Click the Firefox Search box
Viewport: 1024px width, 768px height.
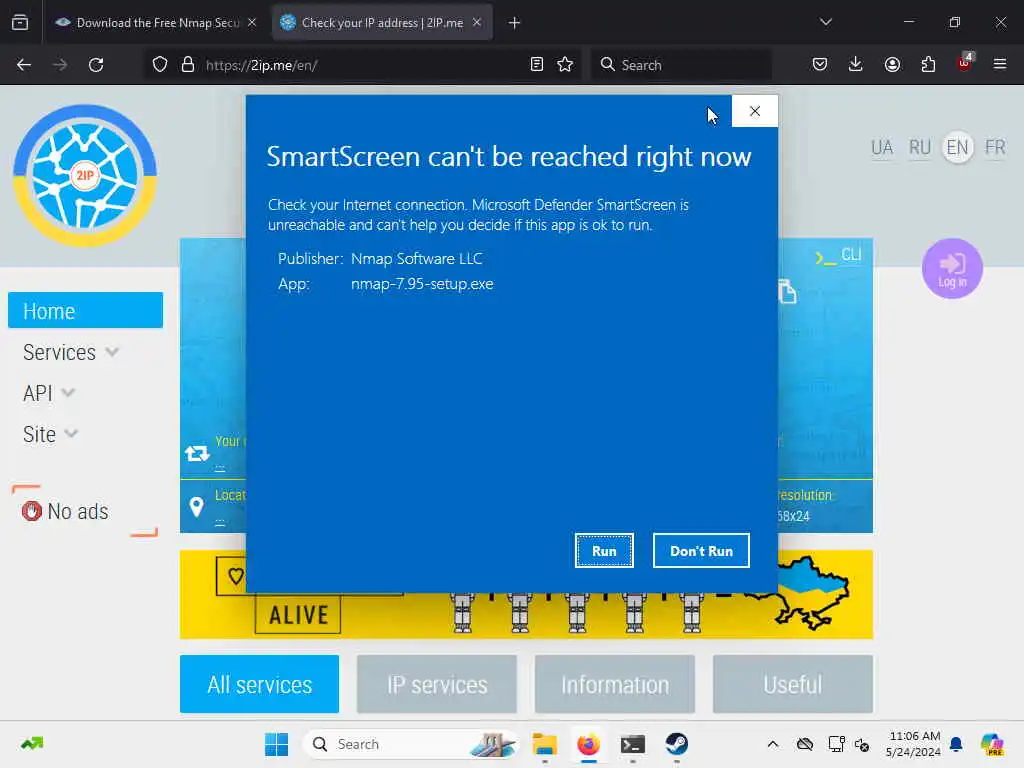click(681, 65)
